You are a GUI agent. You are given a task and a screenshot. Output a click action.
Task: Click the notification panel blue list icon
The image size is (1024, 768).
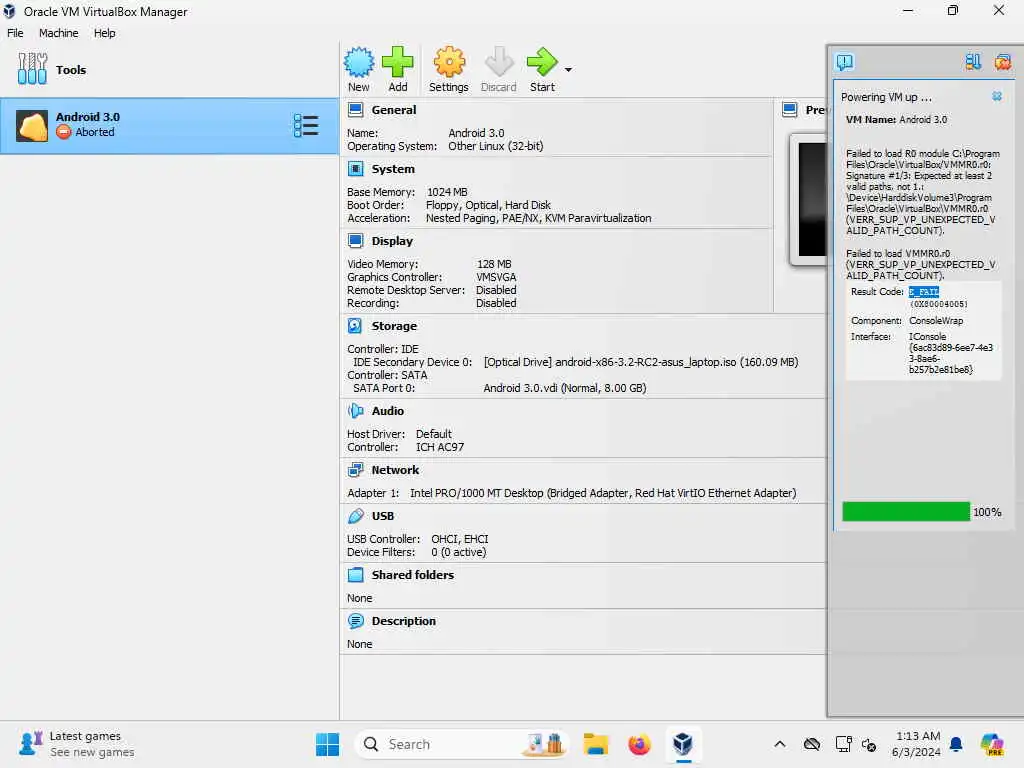pos(973,62)
